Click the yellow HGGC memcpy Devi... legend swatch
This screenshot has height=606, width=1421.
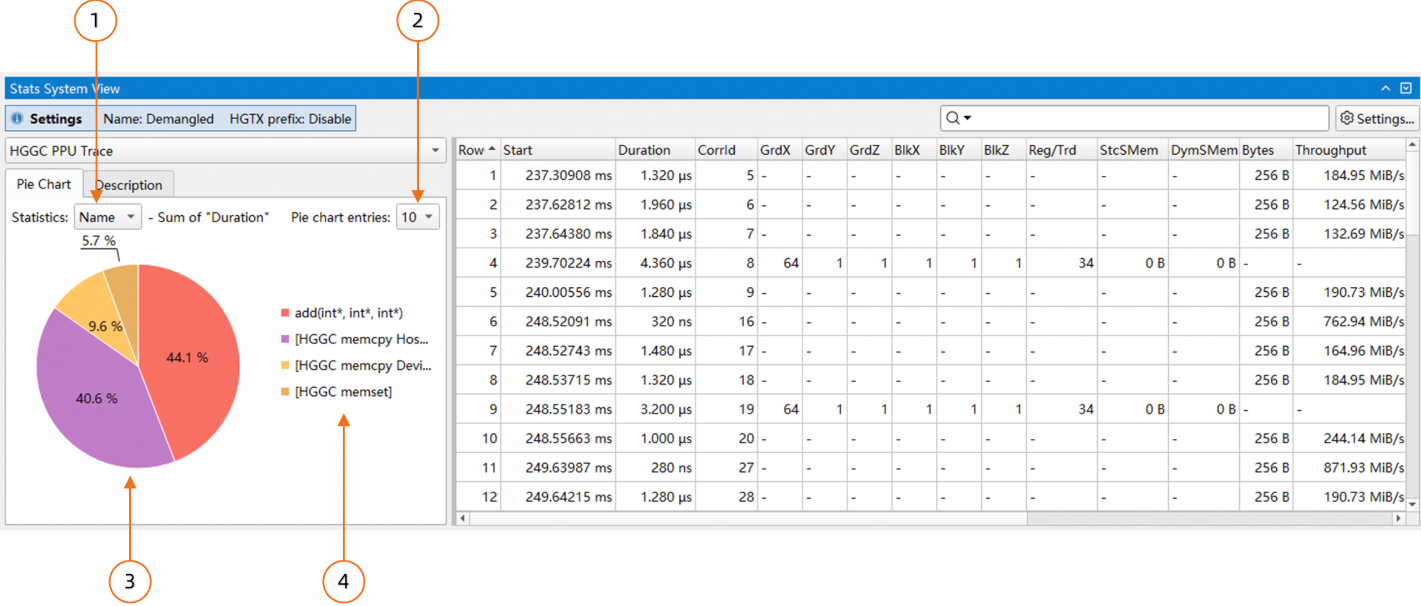(286, 366)
